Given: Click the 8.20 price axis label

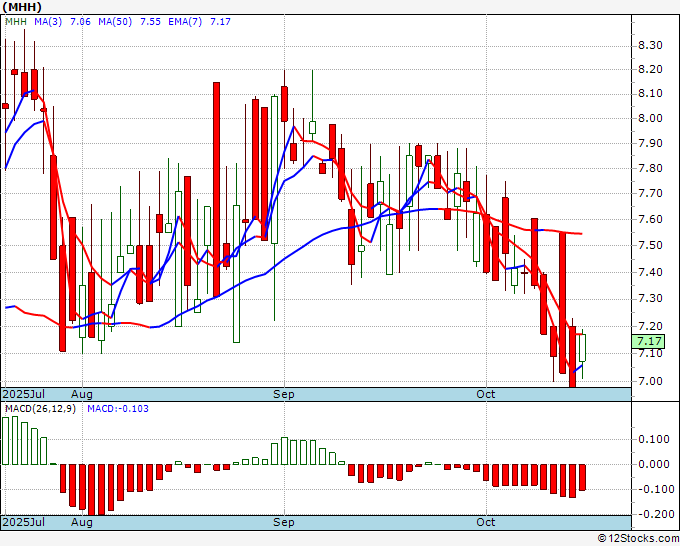Looking at the screenshot, I should click(650, 69).
